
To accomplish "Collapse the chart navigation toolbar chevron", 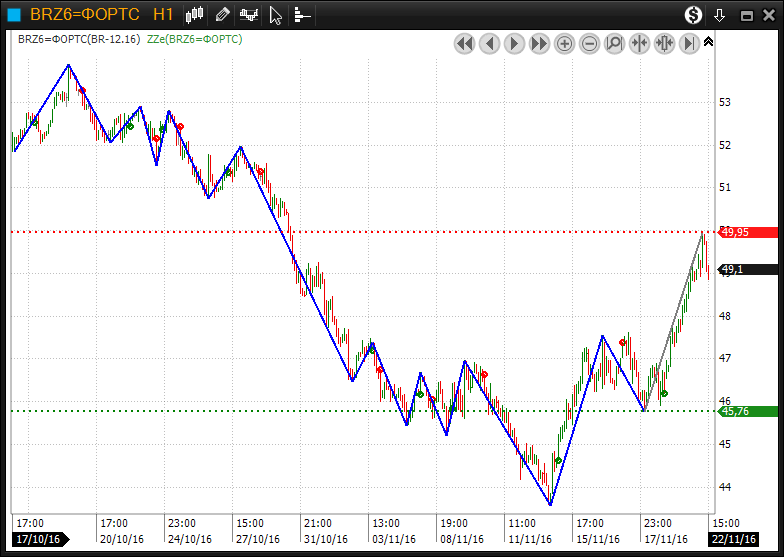I will [x=708, y=42].
